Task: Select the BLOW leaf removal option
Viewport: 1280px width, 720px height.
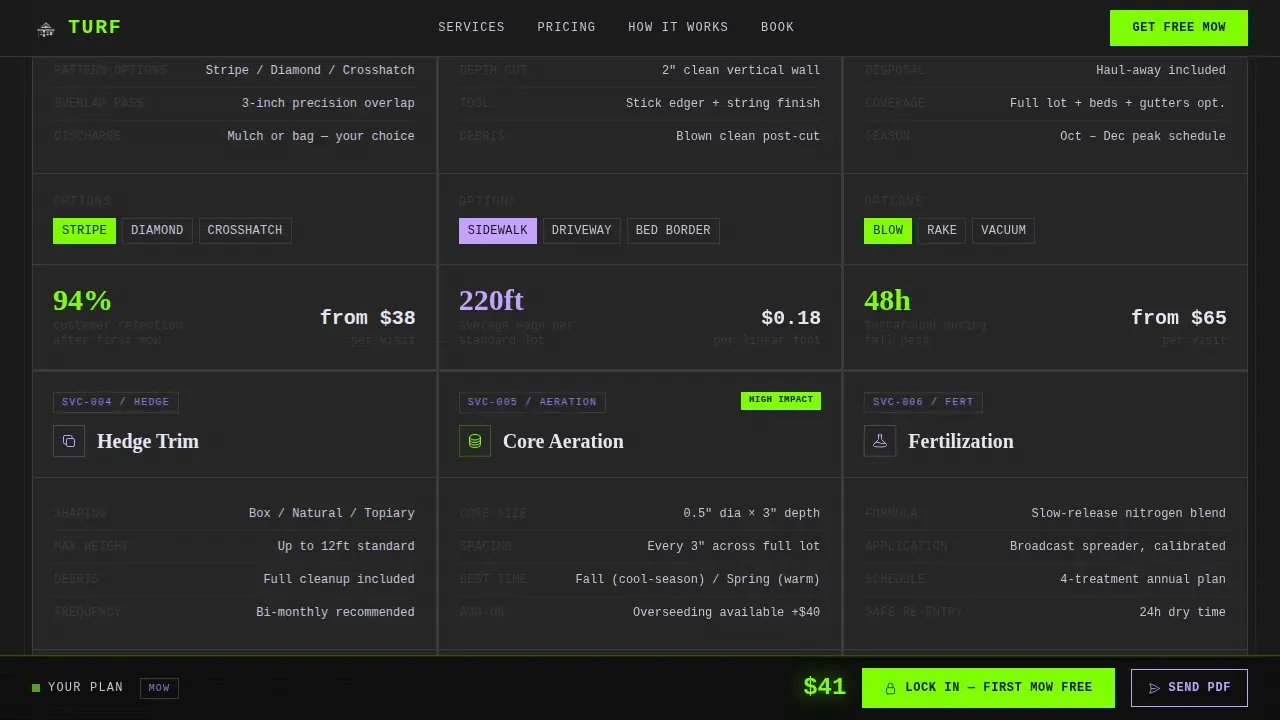Action: click(888, 231)
